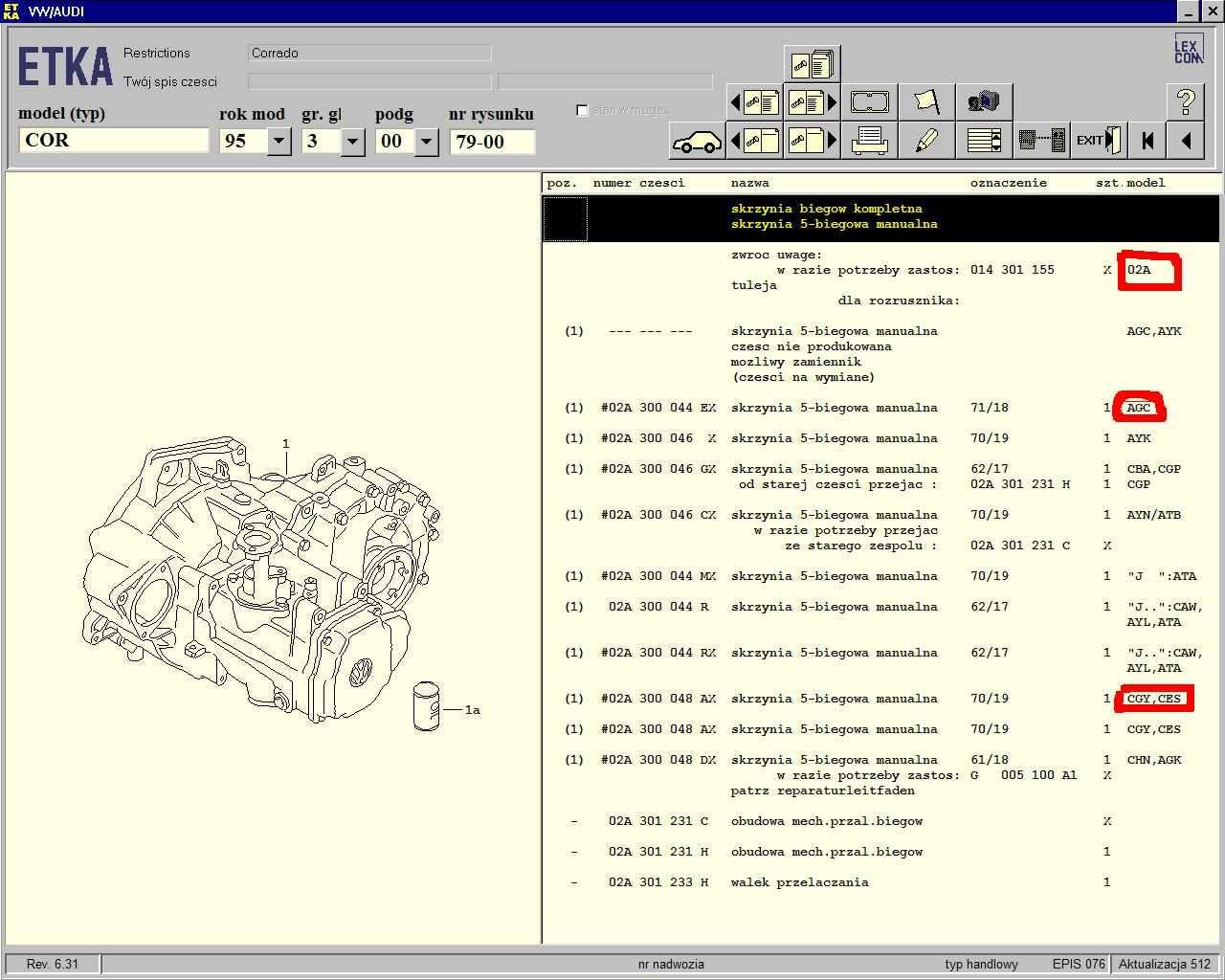The width and height of the screenshot is (1225, 980).
Task: Click the 'nr rysunku' field showing 79-00
Action: coord(492,142)
